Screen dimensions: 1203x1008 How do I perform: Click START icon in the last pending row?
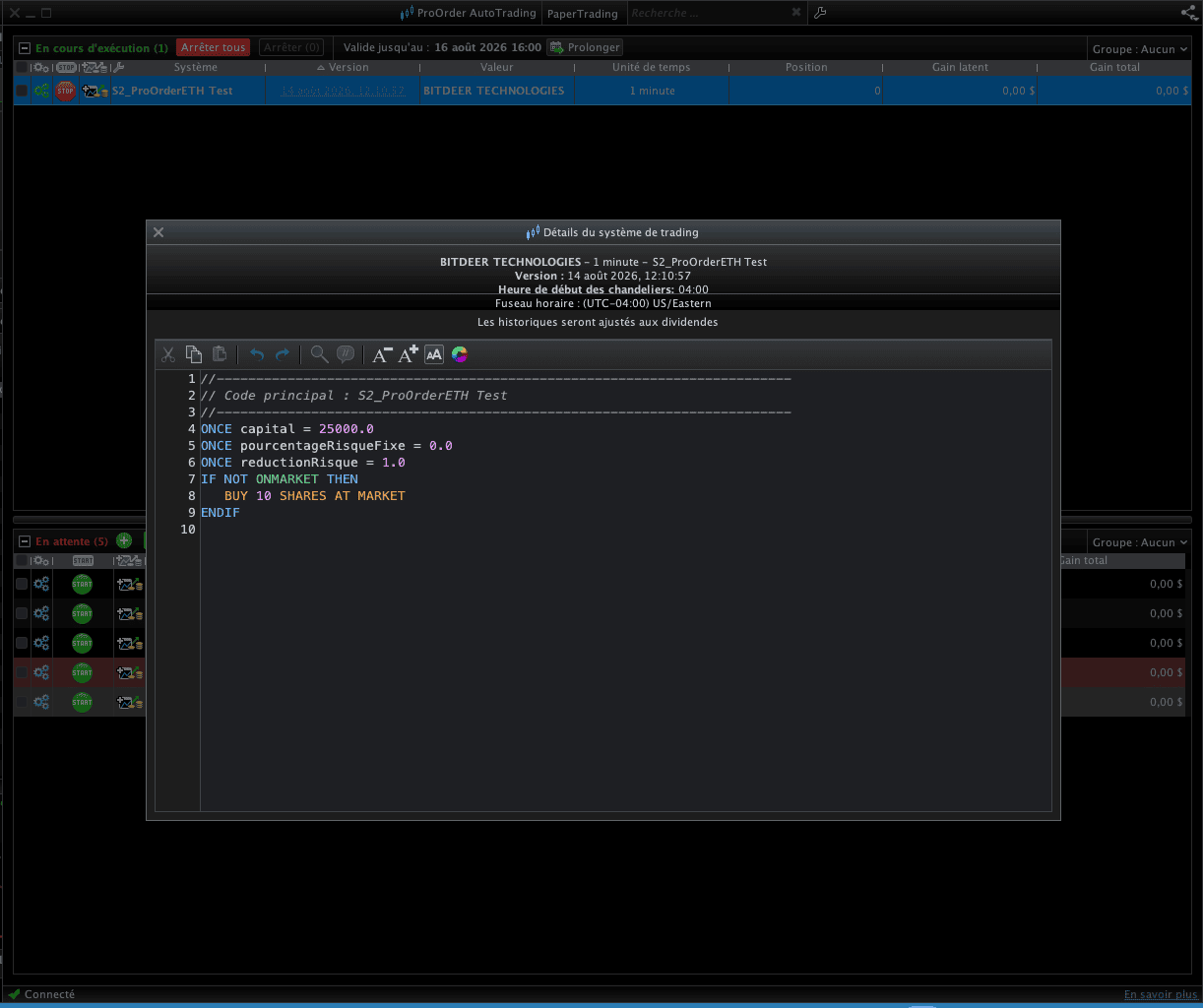pos(82,702)
